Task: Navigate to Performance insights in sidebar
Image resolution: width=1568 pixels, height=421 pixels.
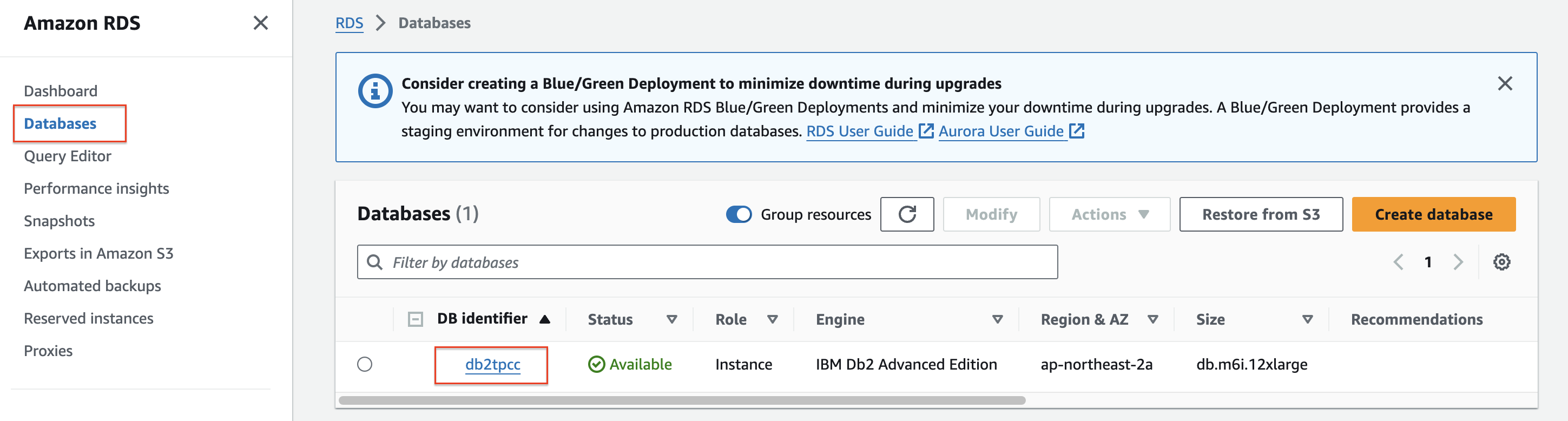Action: (96, 189)
